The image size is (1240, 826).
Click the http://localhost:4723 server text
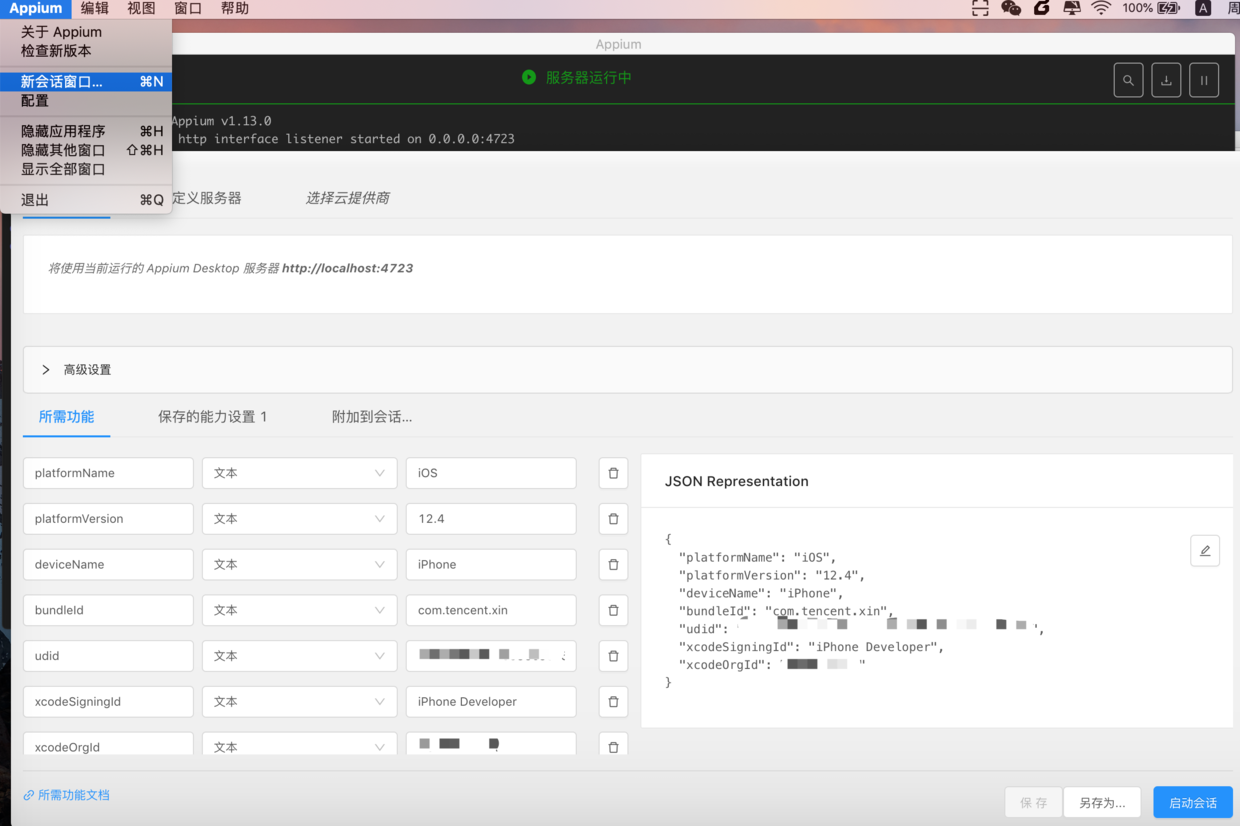pyautogui.click(x=348, y=268)
